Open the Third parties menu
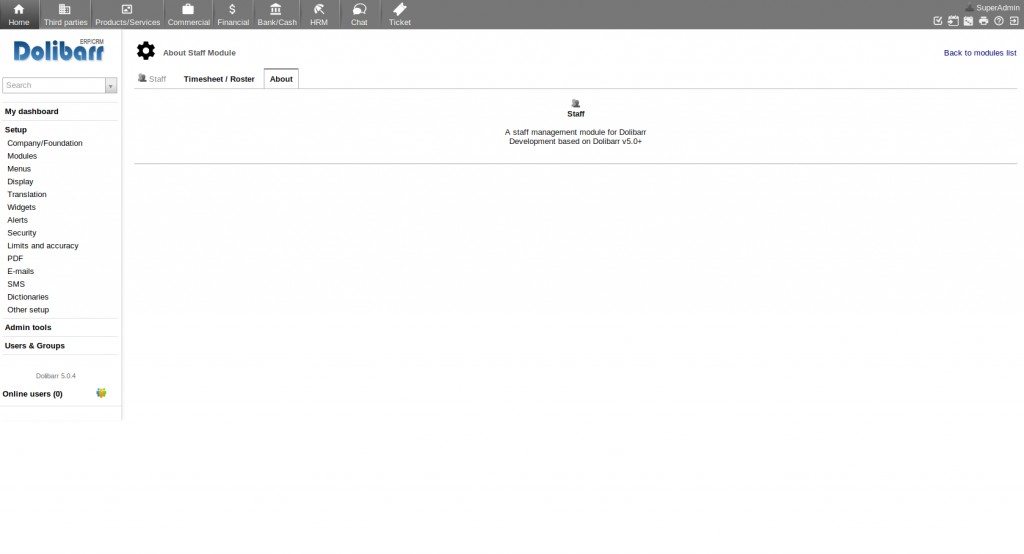 pos(65,14)
